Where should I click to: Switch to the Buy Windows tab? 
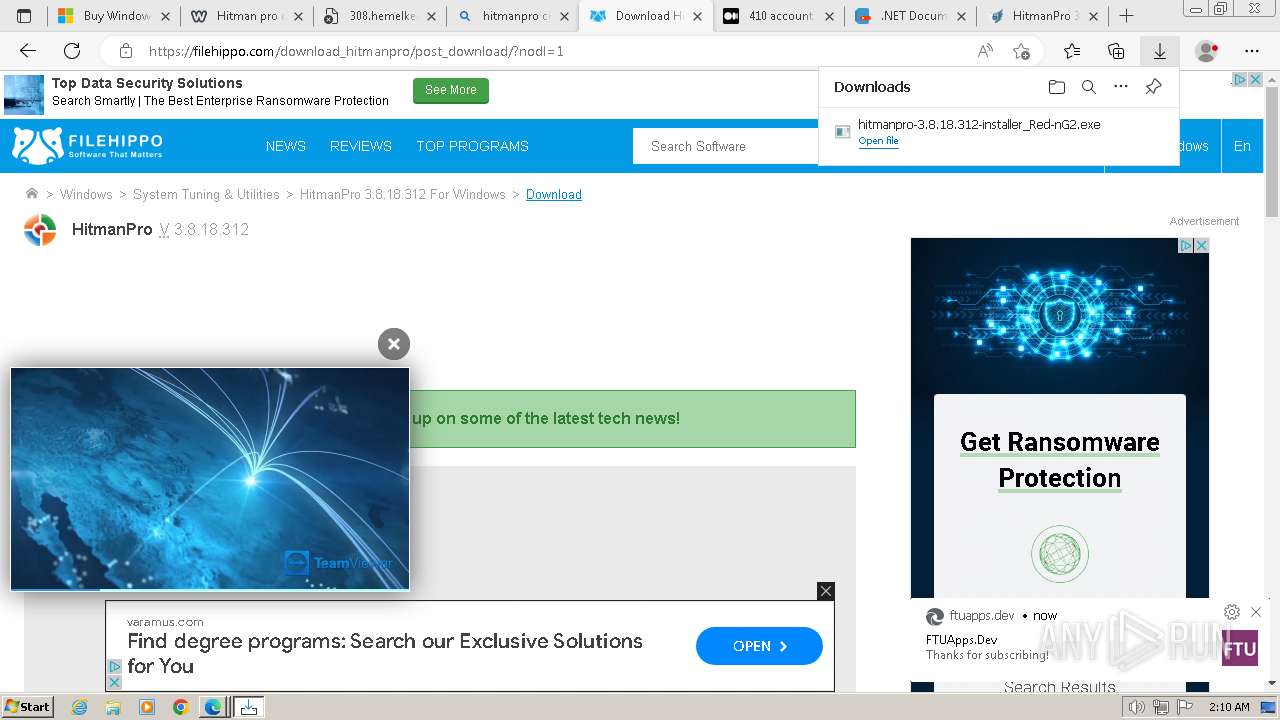click(x=115, y=16)
